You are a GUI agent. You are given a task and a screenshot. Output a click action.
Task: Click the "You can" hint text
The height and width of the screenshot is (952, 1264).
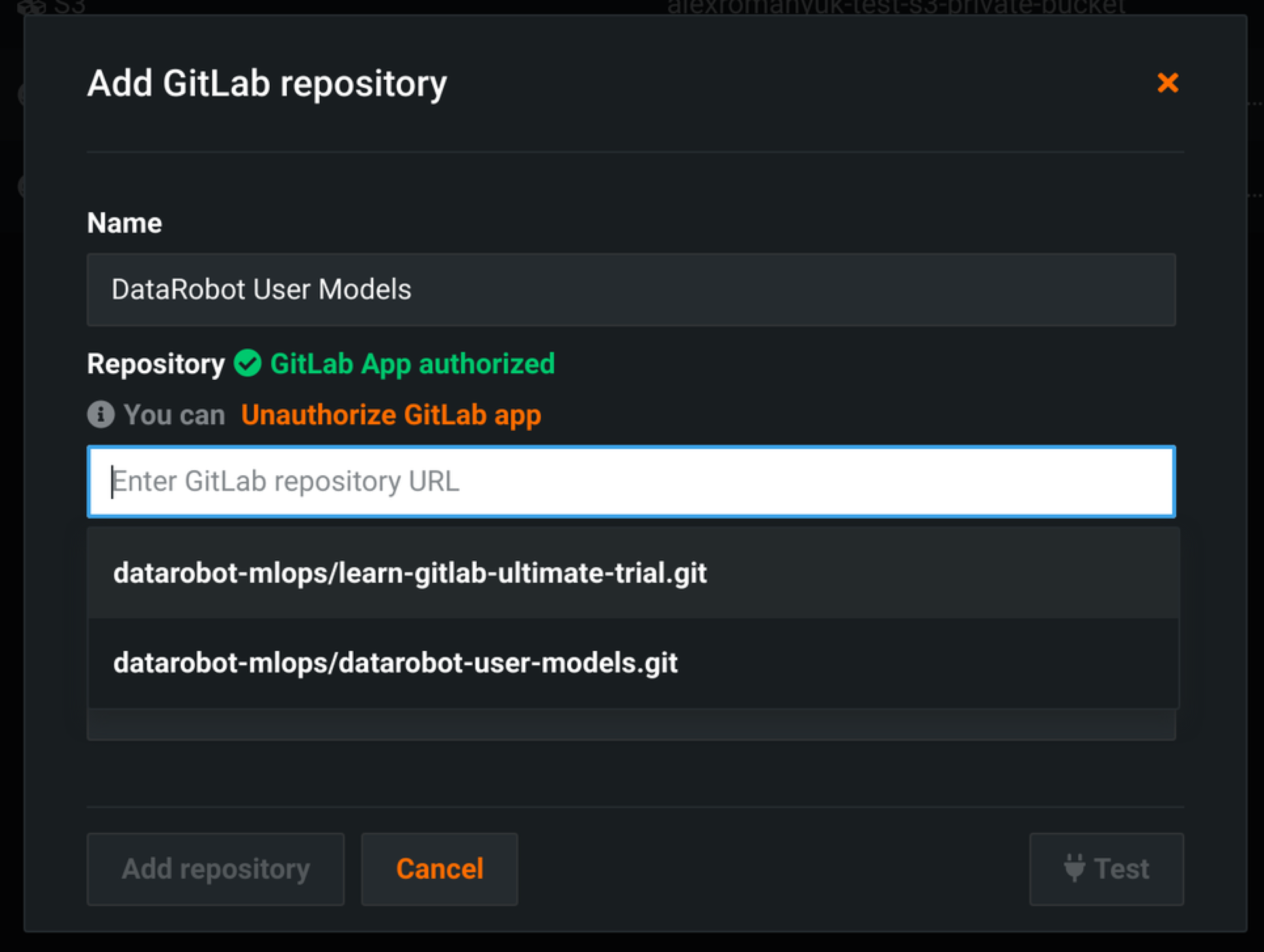coord(174,415)
